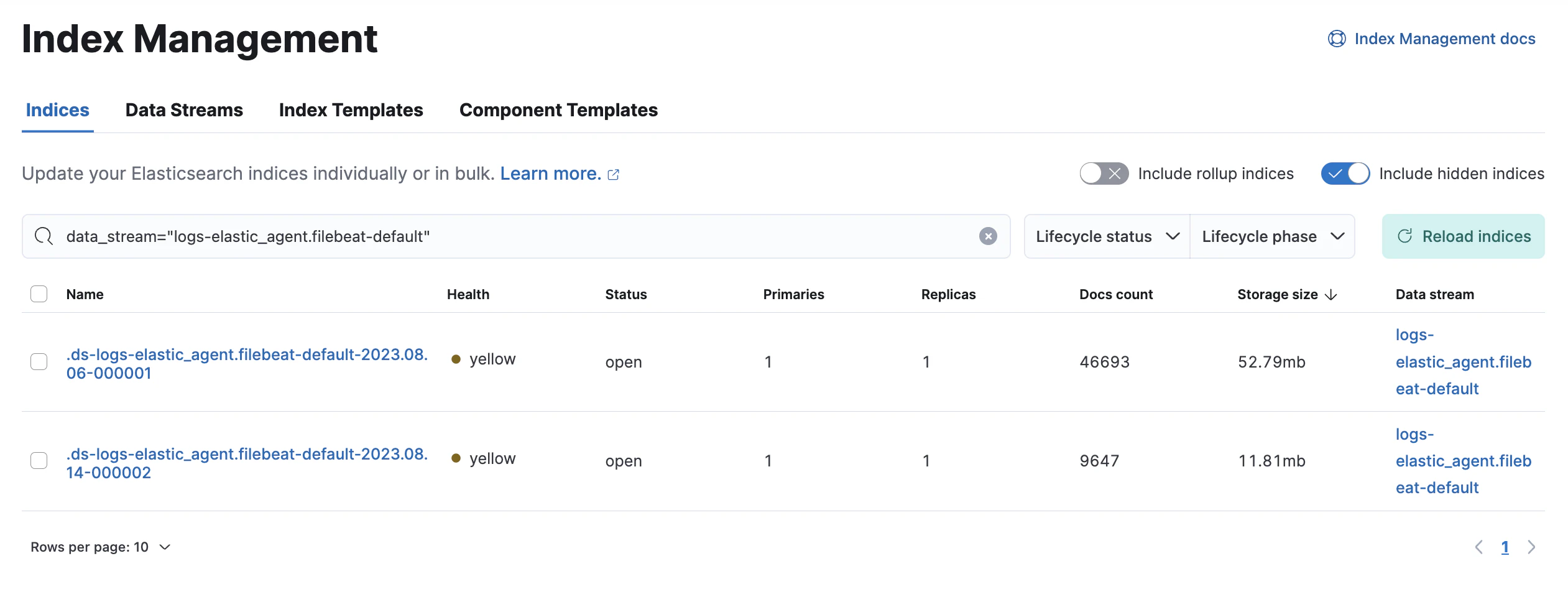The height and width of the screenshot is (607, 1568).
Task: Open data stream link in the 52.79mb row
Action: (1464, 362)
